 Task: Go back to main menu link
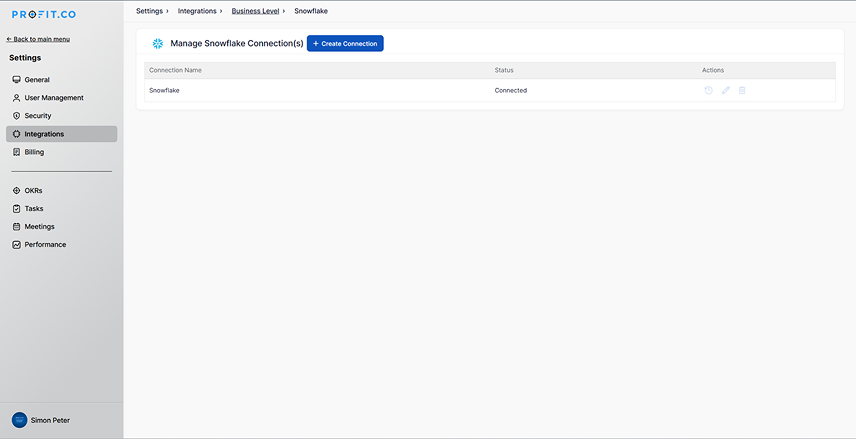[x=38, y=39]
